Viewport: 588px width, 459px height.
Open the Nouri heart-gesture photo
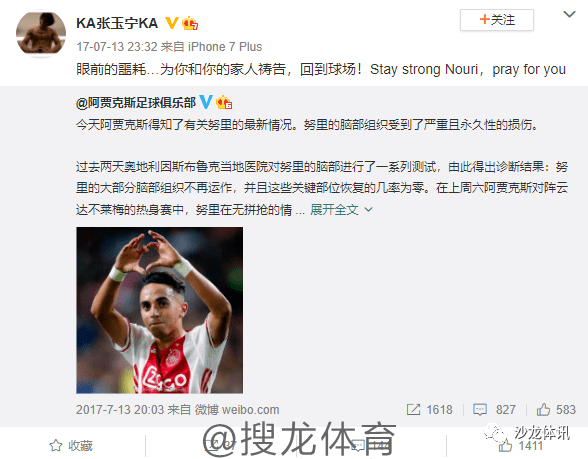(x=159, y=310)
